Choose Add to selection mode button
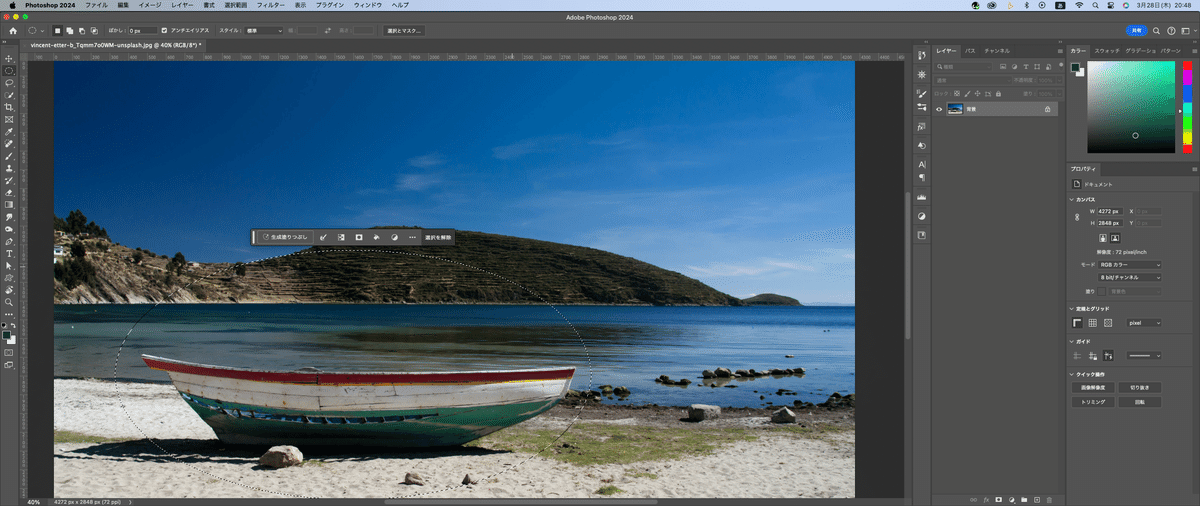The width and height of the screenshot is (1200, 506). coord(68,31)
